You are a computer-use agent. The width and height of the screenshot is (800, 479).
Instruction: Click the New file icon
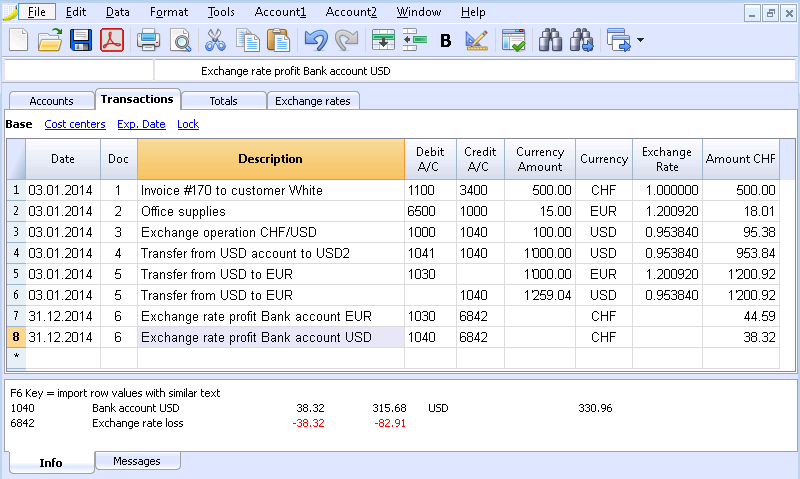pos(19,40)
